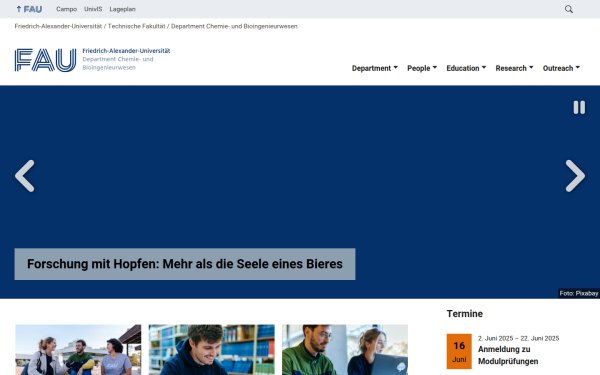The width and height of the screenshot is (600, 375).
Task: Open thumbnail of three students sitting outdoors
Action: (x=78, y=350)
